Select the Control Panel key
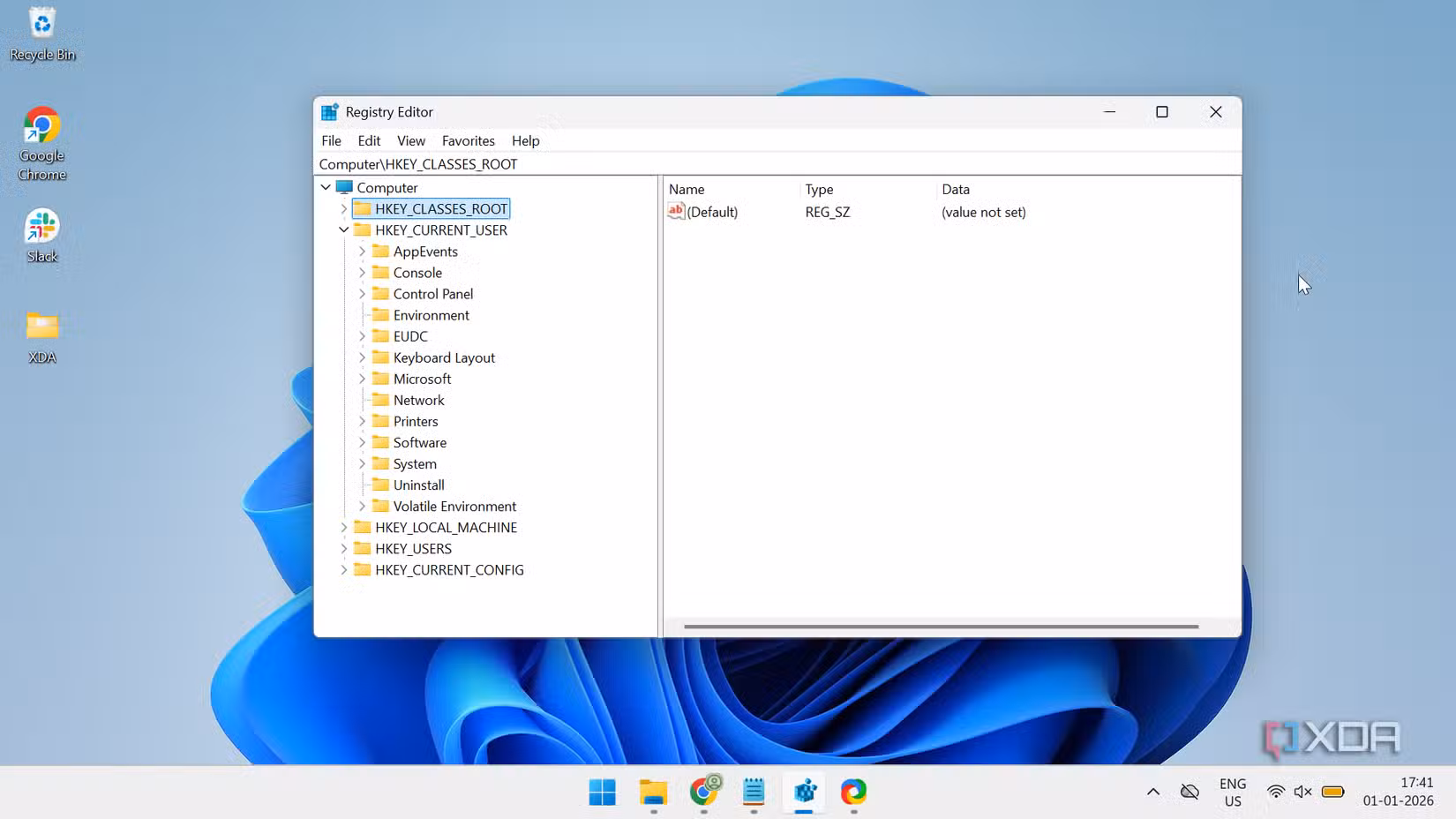Image resolution: width=1456 pixels, height=819 pixels. tap(433, 294)
